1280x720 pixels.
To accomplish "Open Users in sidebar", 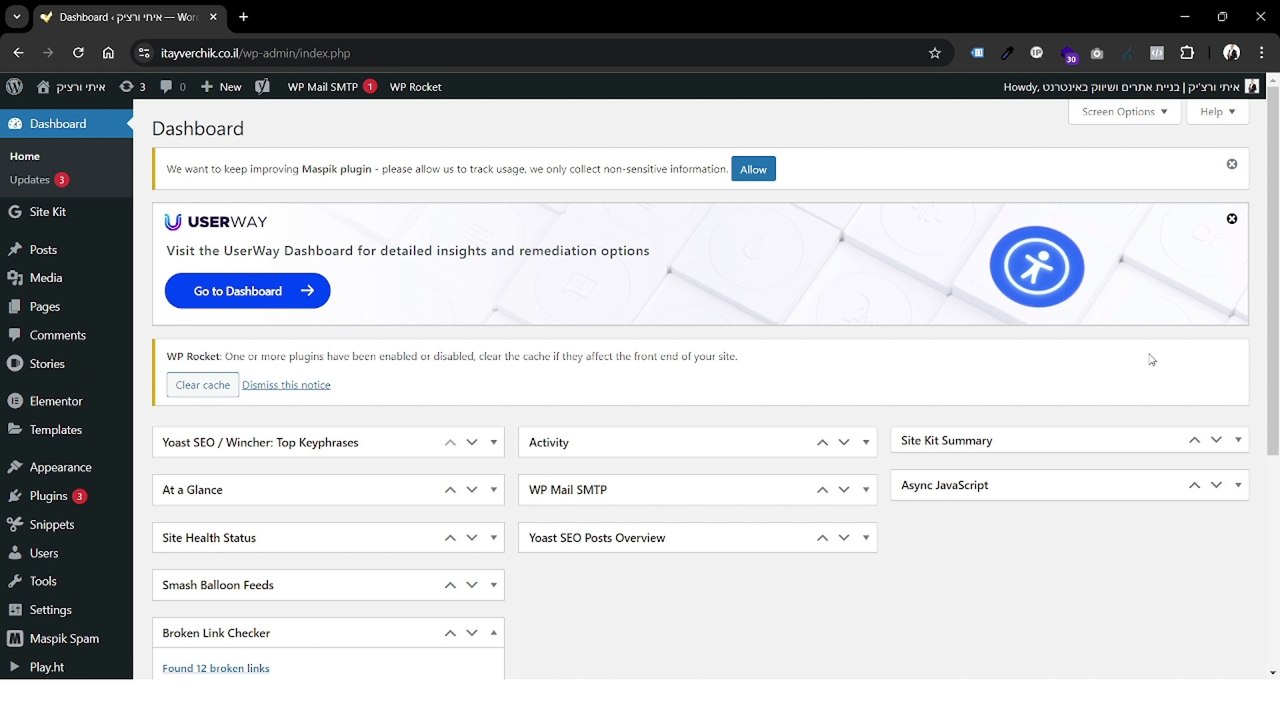I will 66,553.
